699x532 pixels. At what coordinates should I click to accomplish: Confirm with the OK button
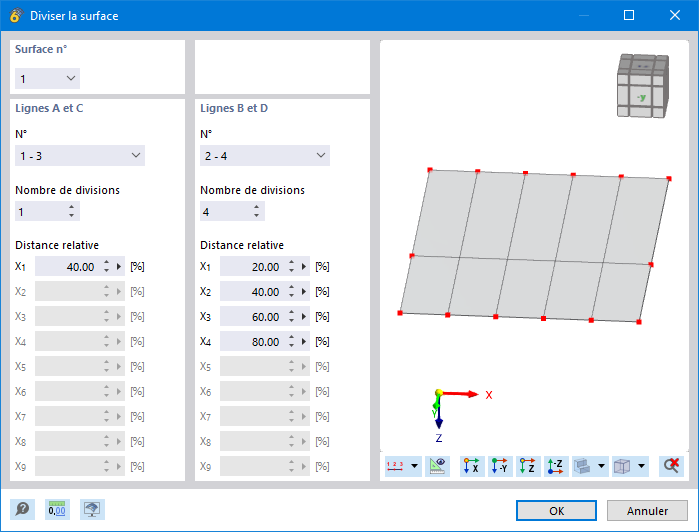[x=556, y=510]
